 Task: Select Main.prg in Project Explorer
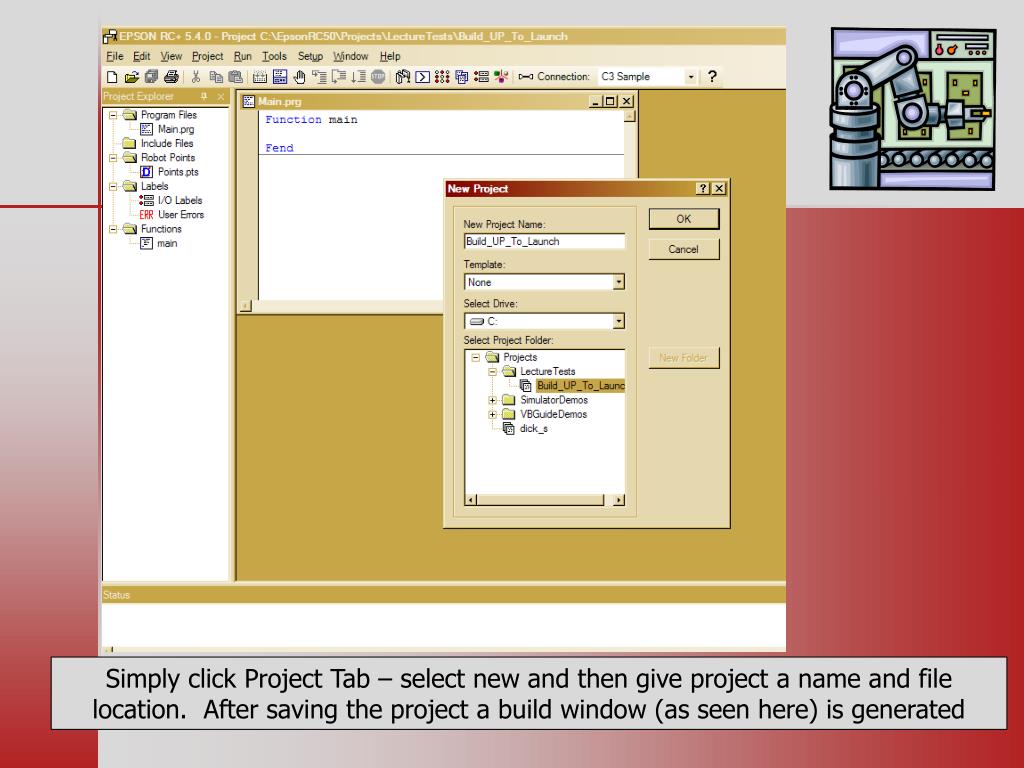(x=168, y=129)
